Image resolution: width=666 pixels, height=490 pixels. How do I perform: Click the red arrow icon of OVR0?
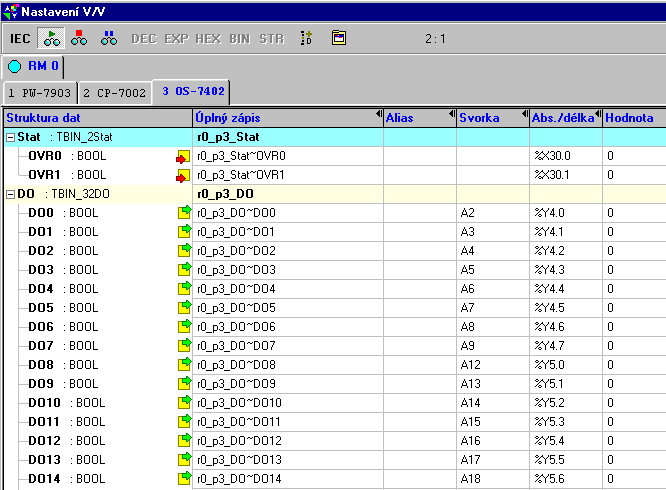183,157
